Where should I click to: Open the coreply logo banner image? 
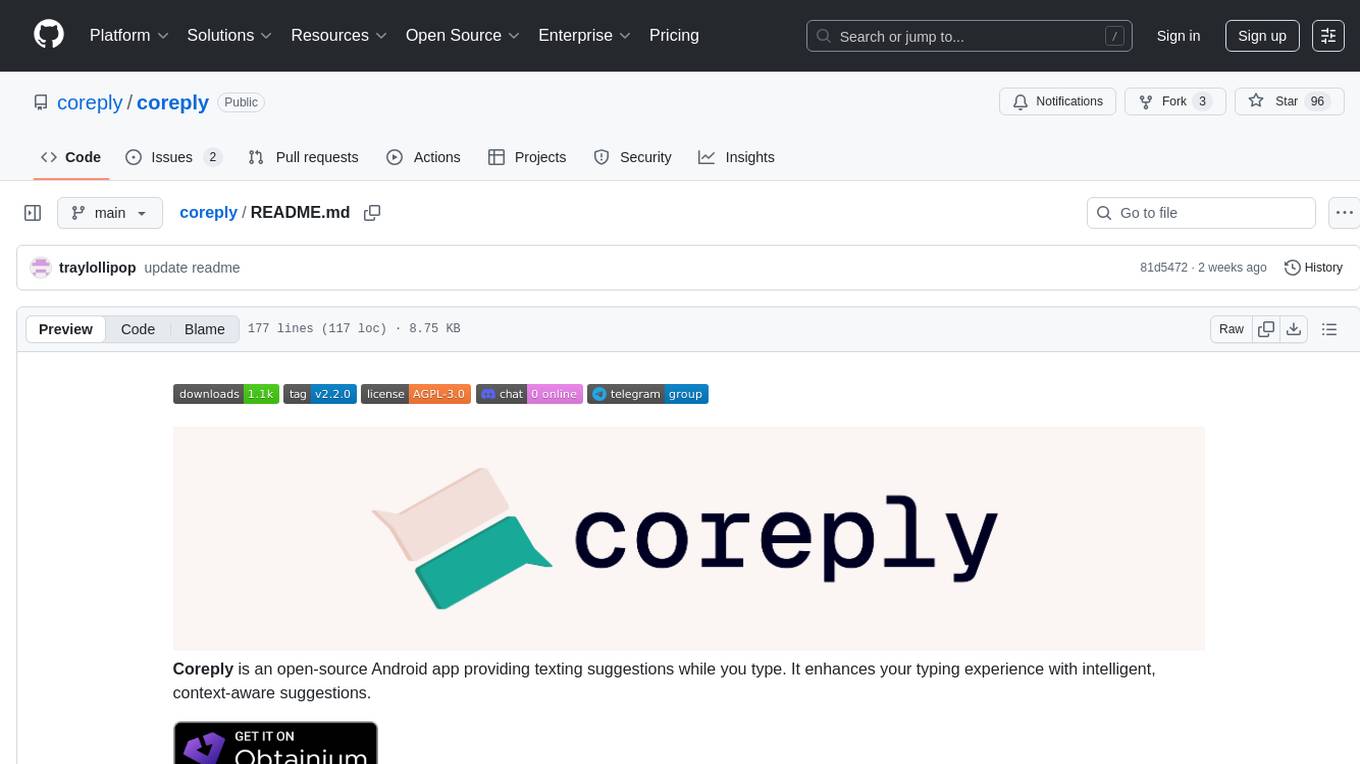(x=688, y=539)
